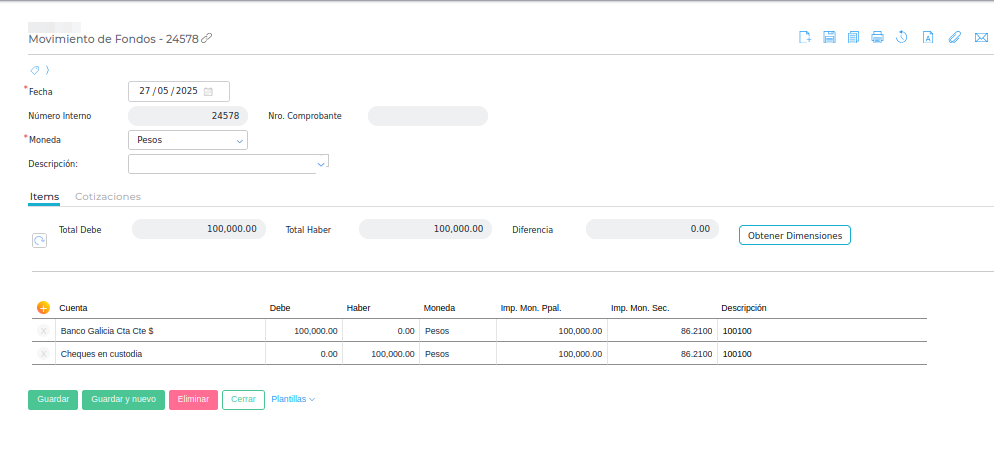Screen dimensions: 994x462
Task: Click the Guardar y nuevo button
Action: click(x=123, y=399)
